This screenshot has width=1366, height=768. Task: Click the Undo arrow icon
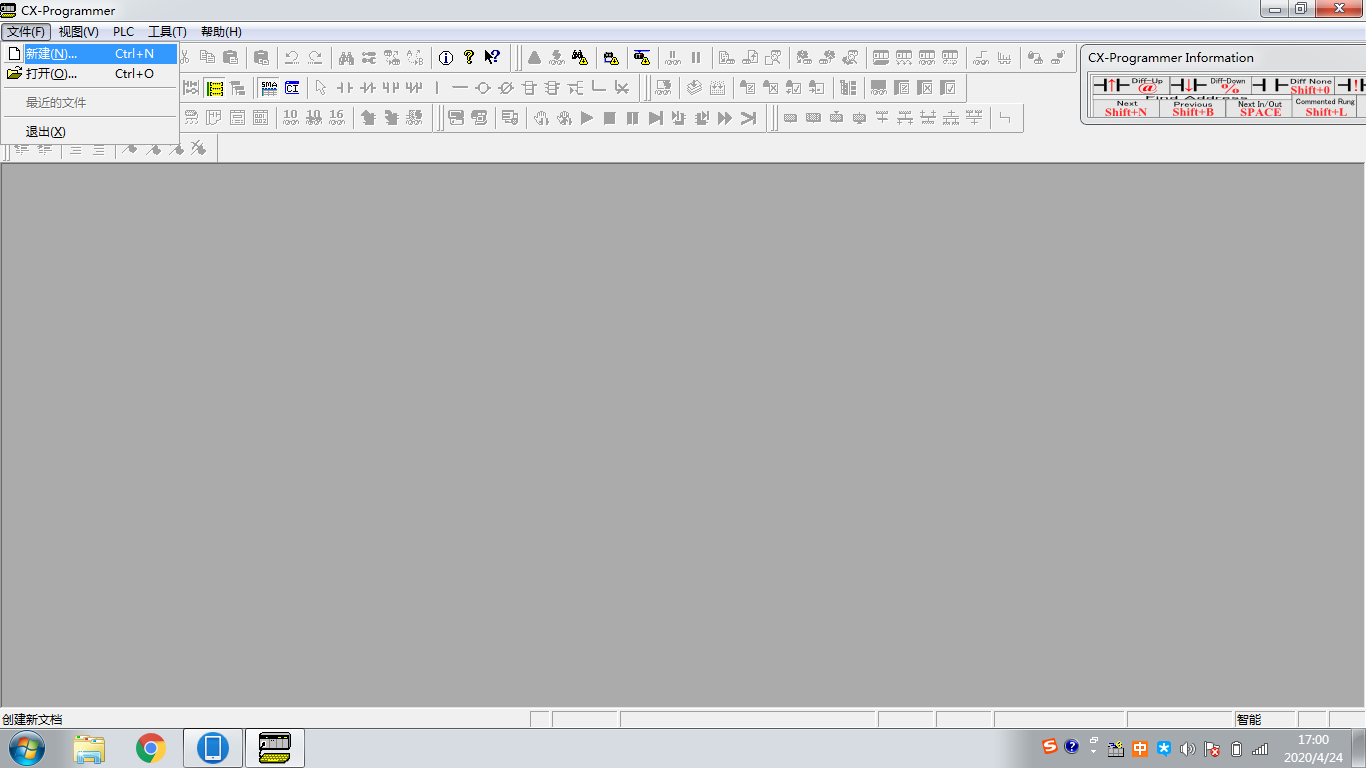[292, 57]
